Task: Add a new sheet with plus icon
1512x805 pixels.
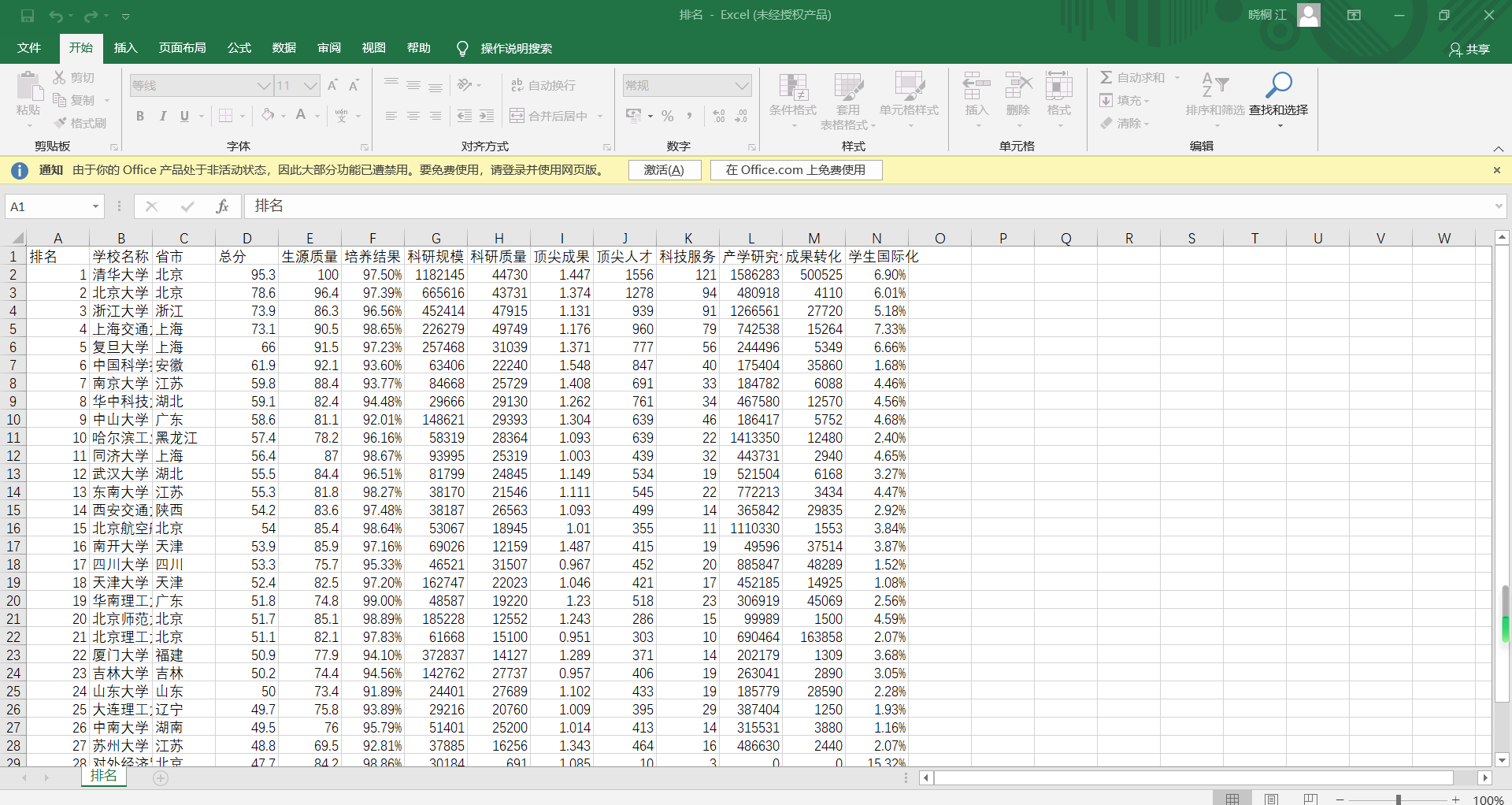Action: [161, 778]
